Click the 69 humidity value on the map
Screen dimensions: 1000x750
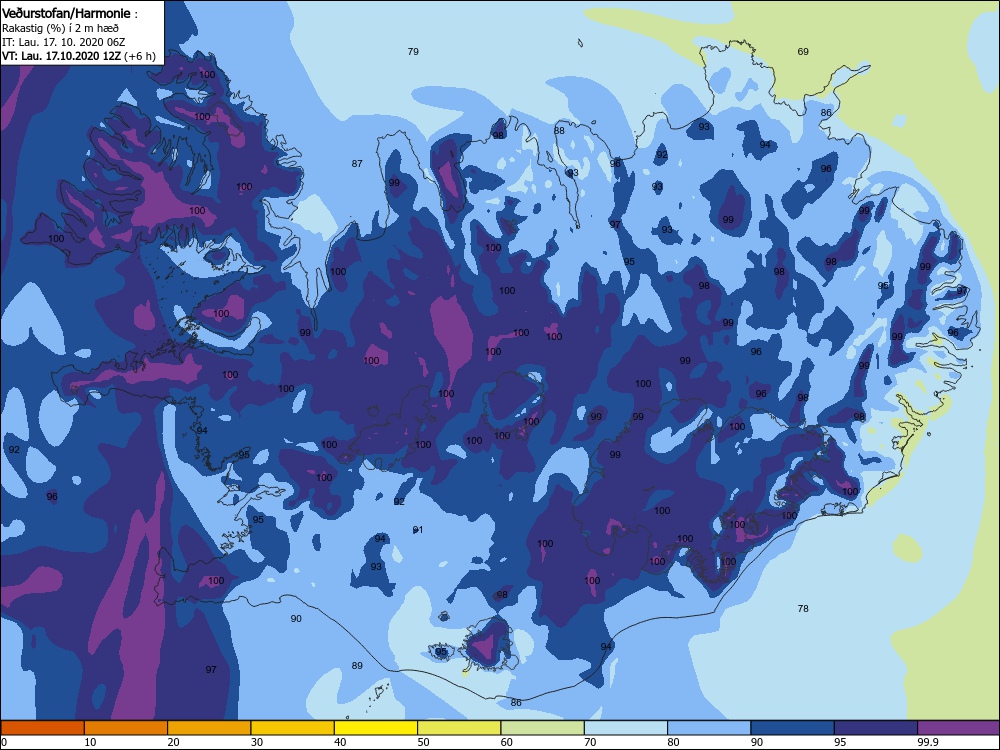click(803, 52)
